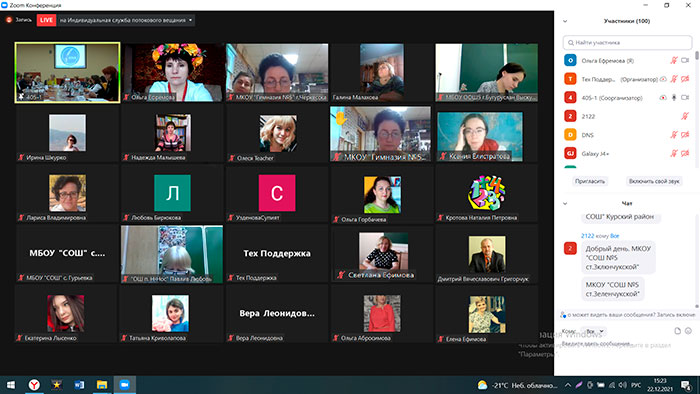The width and height of the screenshot is (700, 394).
Task: Collapse the Чат panel chevron
Action: click(565, 203)
